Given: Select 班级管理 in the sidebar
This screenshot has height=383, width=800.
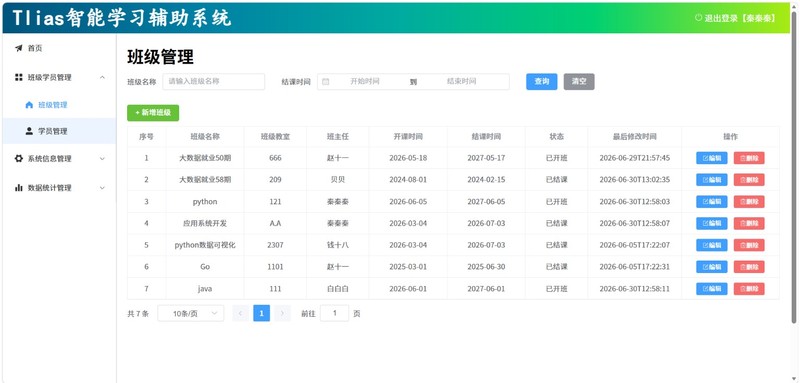Looking at the screenshot, I should (x=59, y=105).
